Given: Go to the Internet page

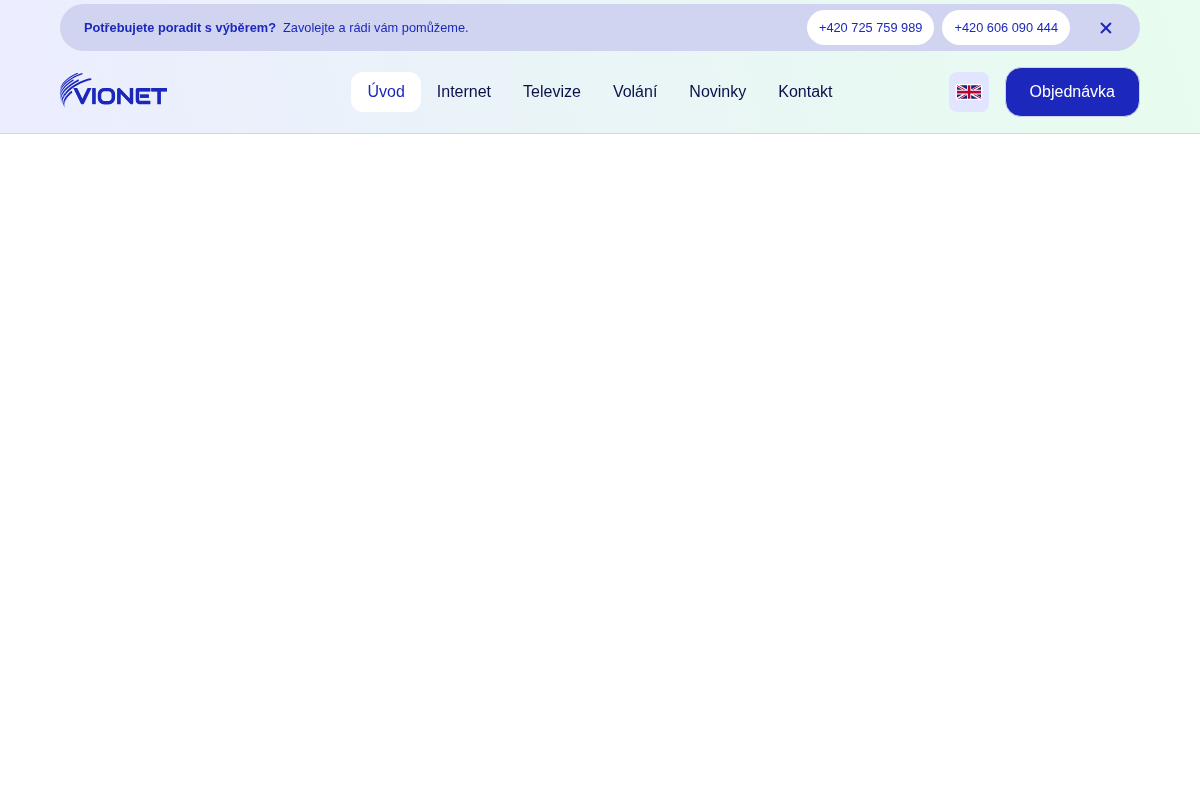Looking at the screenshot, I should click(x=464, y=92).
